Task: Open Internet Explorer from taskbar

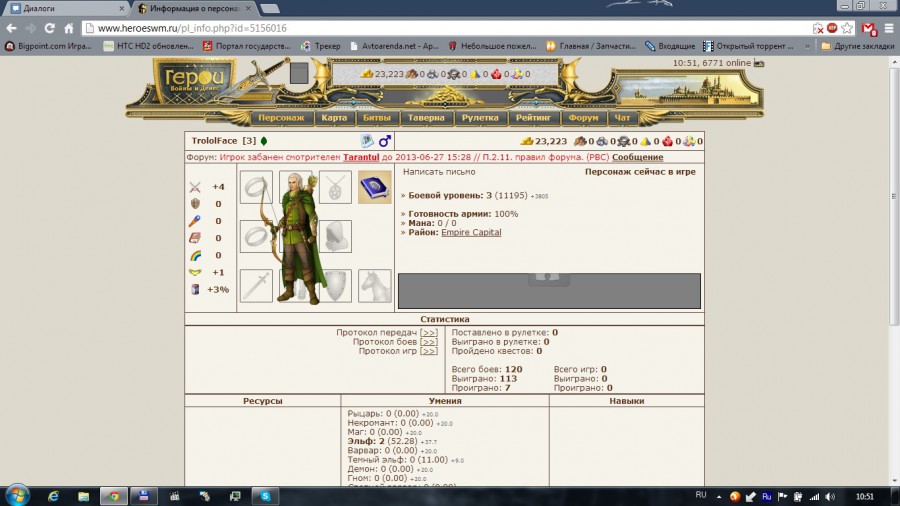Action: [53, 496]
